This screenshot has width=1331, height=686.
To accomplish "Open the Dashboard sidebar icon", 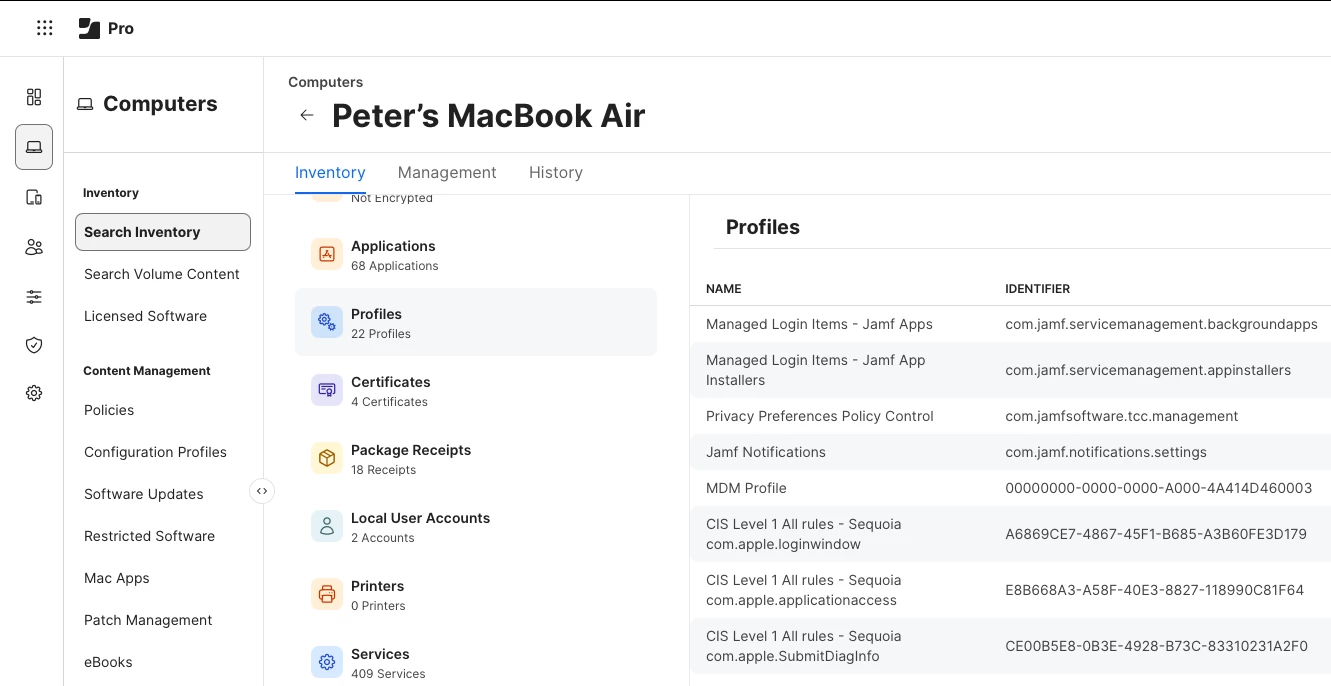I will tap(34, 97).
